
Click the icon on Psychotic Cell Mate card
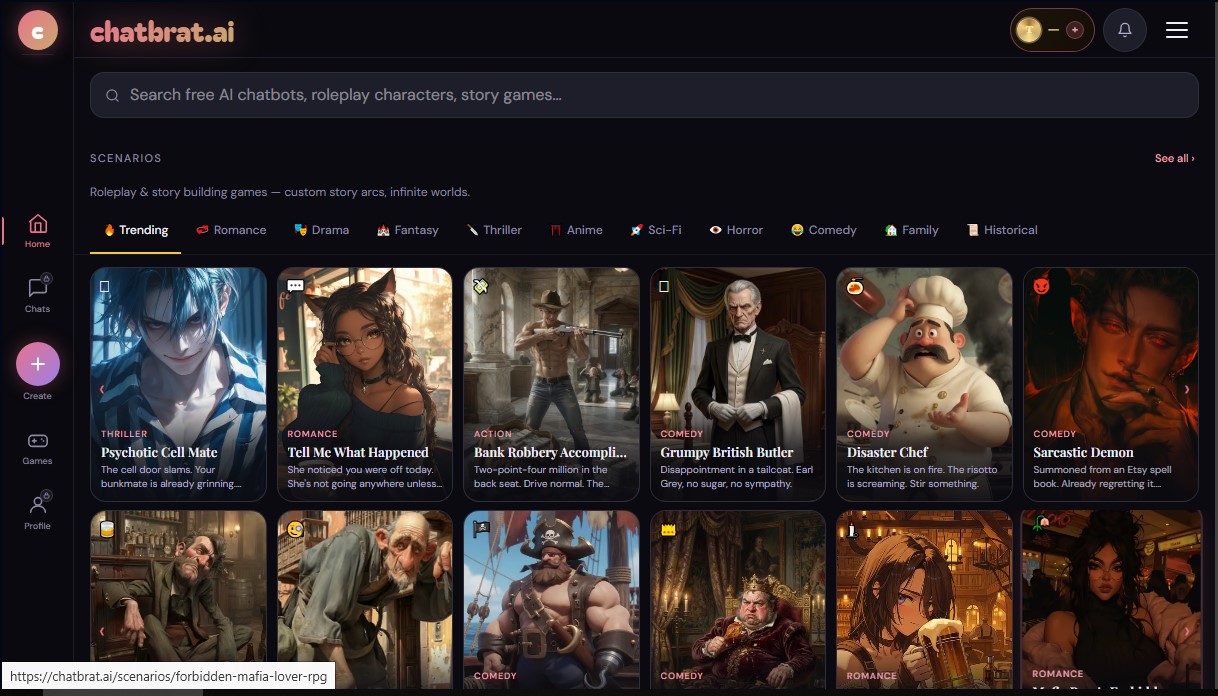(x=105, y=286)
